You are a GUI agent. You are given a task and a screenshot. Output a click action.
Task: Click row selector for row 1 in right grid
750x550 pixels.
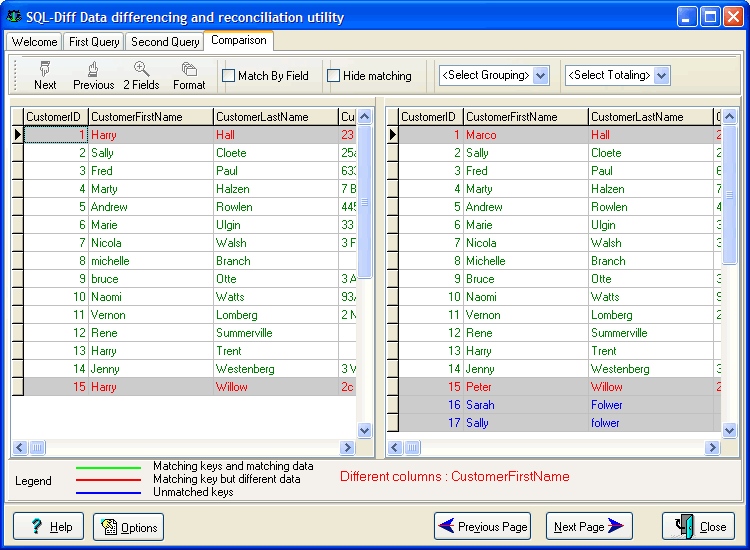tap(393, 135)
